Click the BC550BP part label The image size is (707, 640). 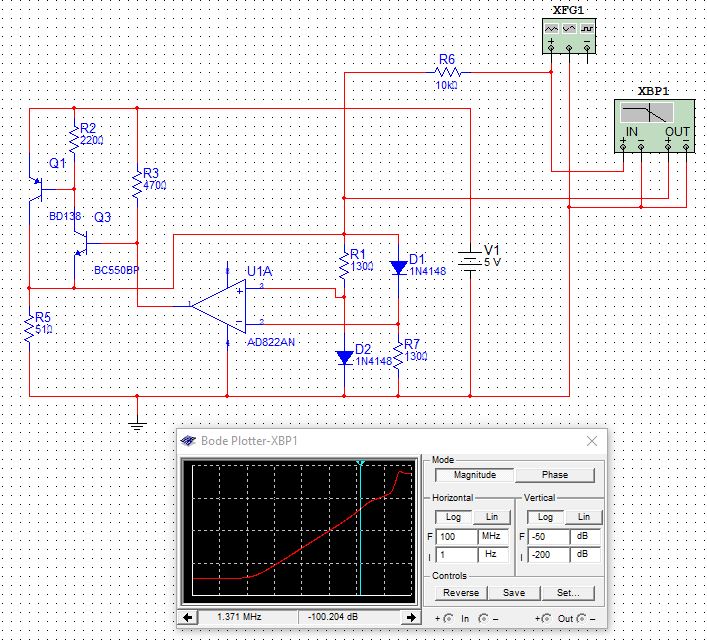(116, 270)
